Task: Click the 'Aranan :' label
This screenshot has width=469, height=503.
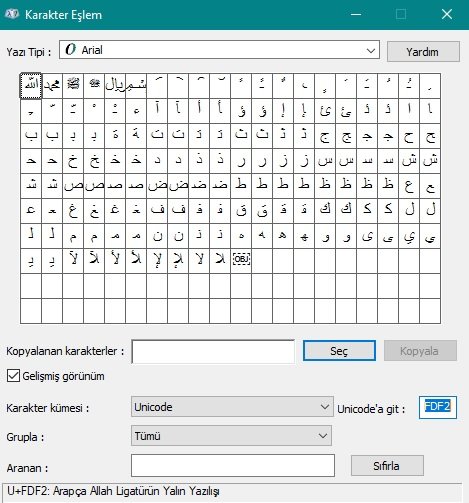Action: [27, 468]
